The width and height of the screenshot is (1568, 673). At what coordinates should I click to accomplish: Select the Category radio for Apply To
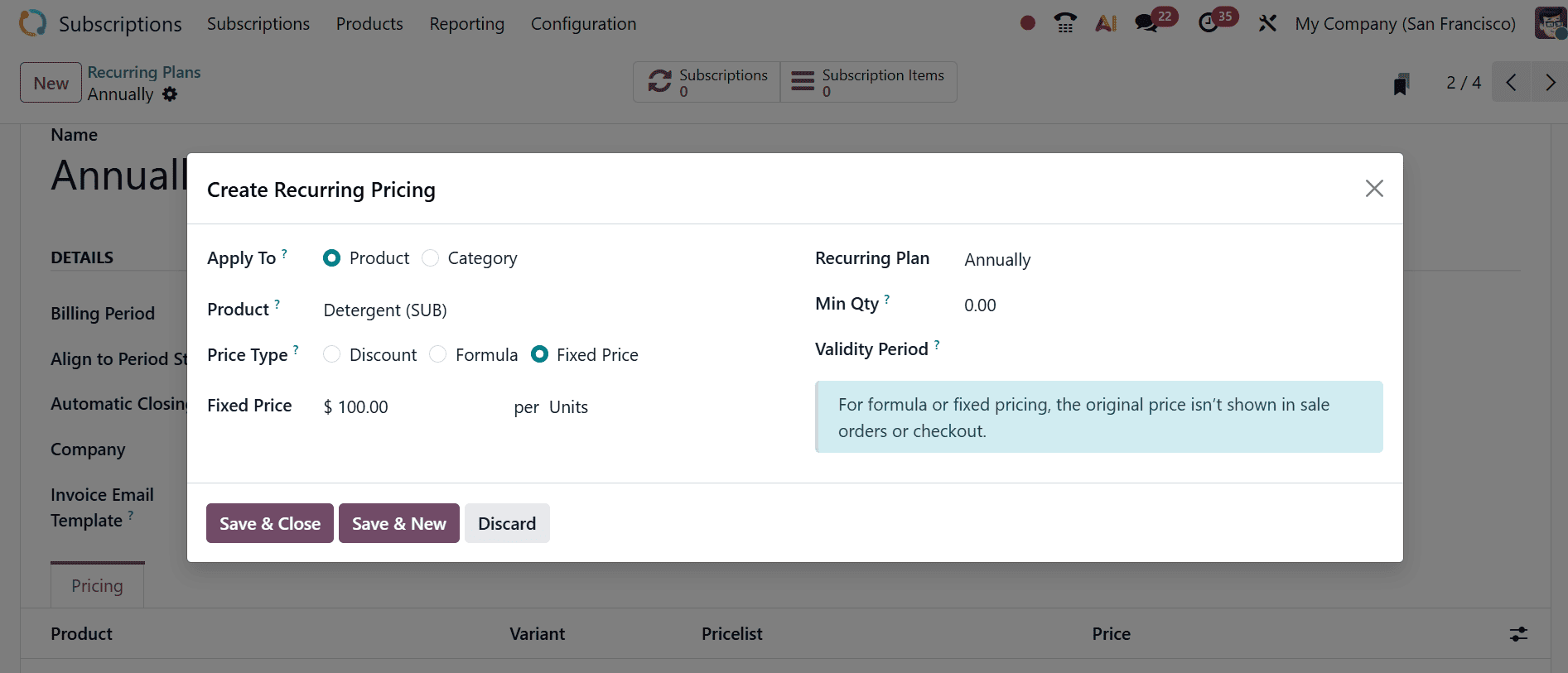point(430,258)
